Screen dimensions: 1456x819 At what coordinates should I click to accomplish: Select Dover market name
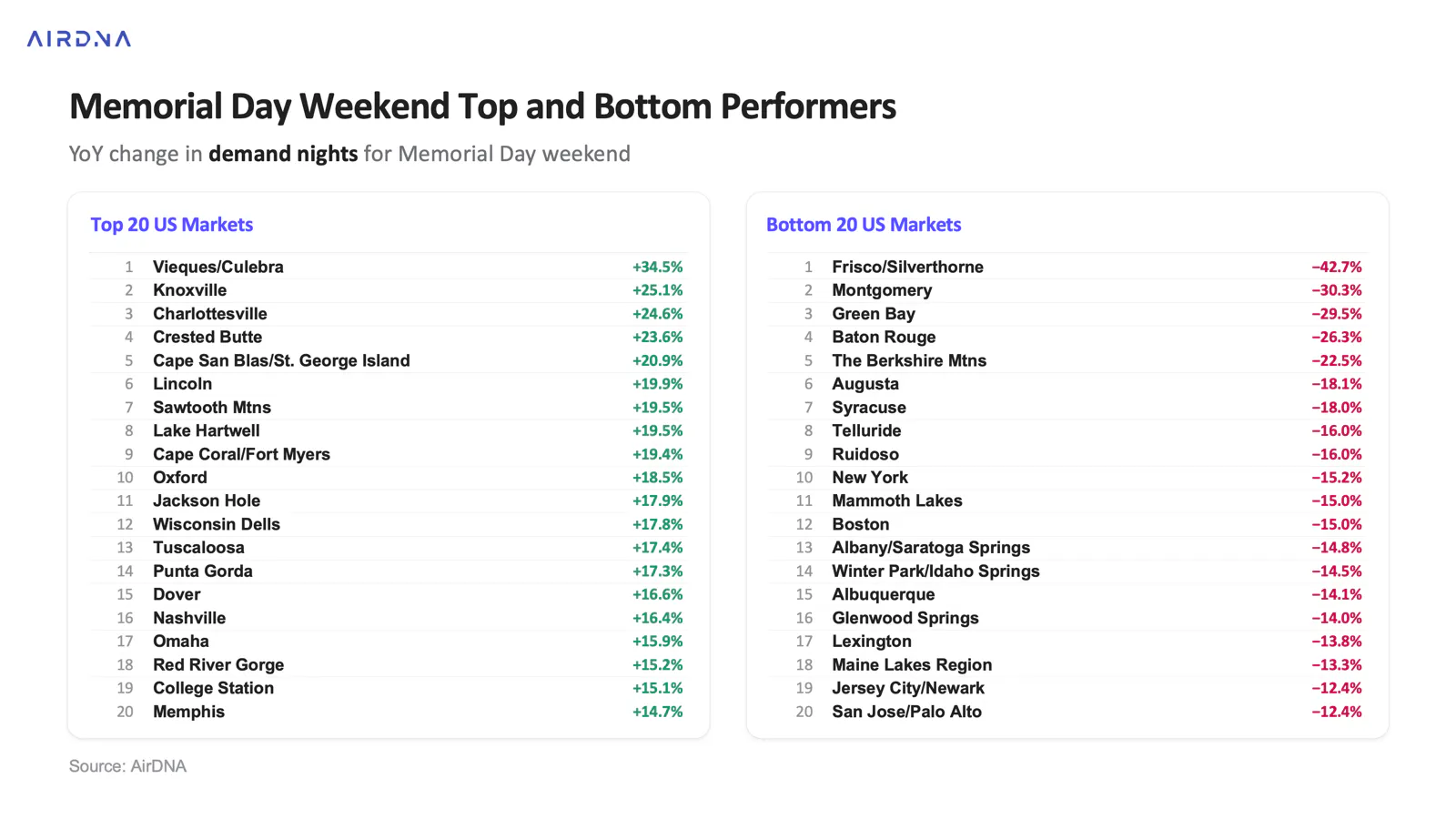177,594
